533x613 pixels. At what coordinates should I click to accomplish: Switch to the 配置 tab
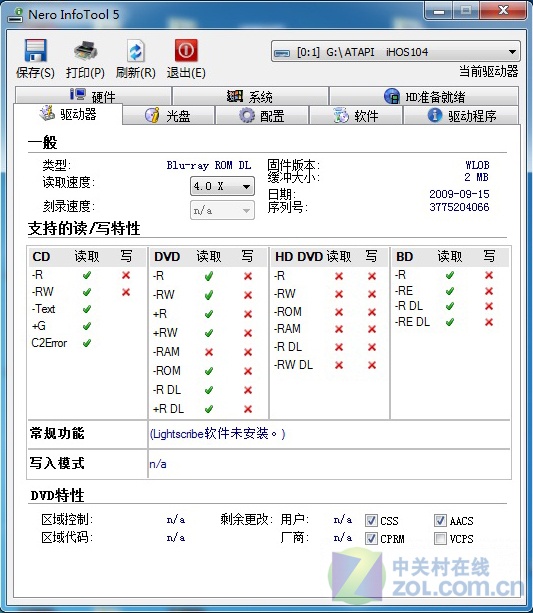pyautogui.click(x=262, y=115)
